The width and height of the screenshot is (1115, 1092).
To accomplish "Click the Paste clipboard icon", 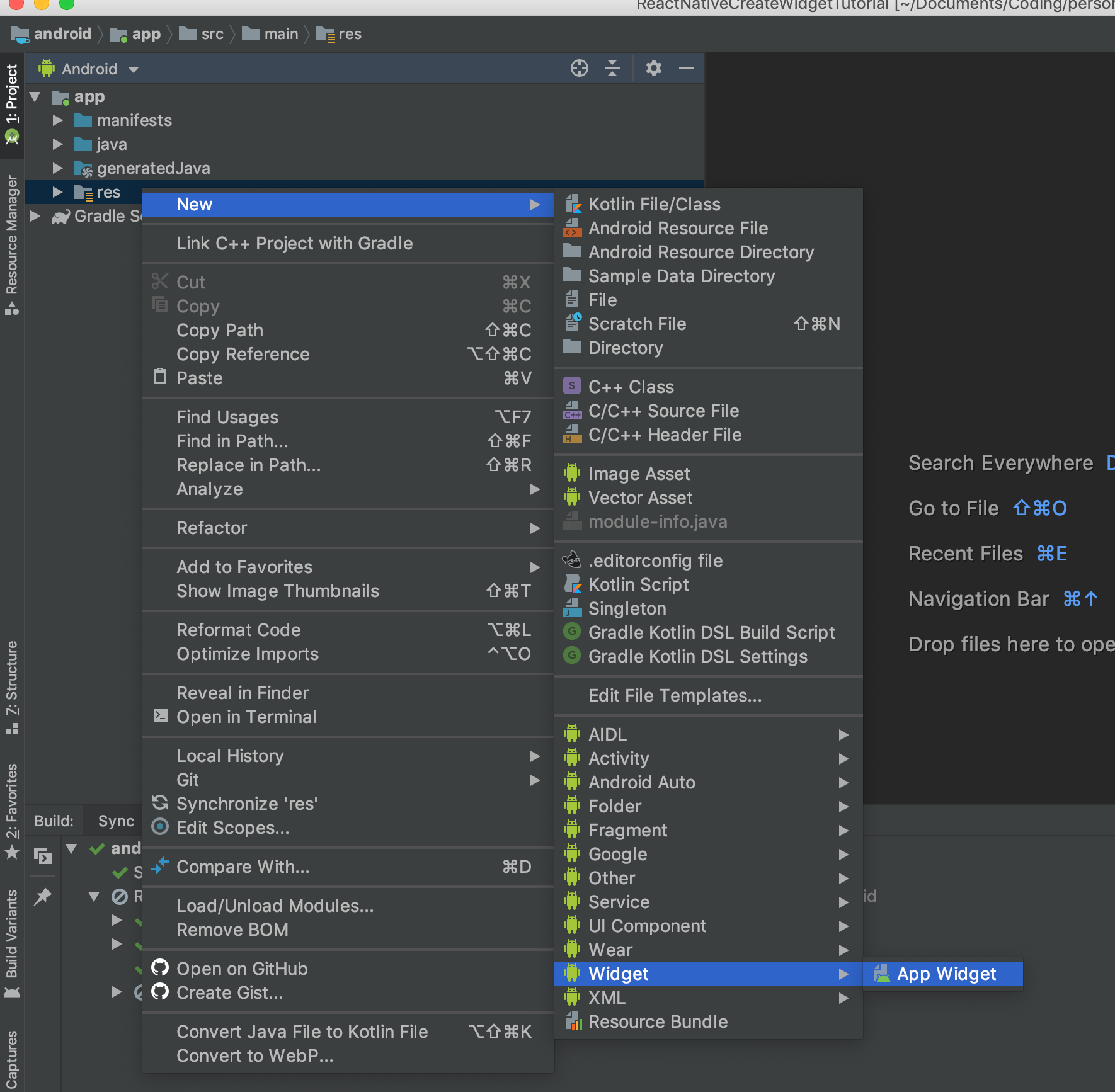I will tap(161, 378).
